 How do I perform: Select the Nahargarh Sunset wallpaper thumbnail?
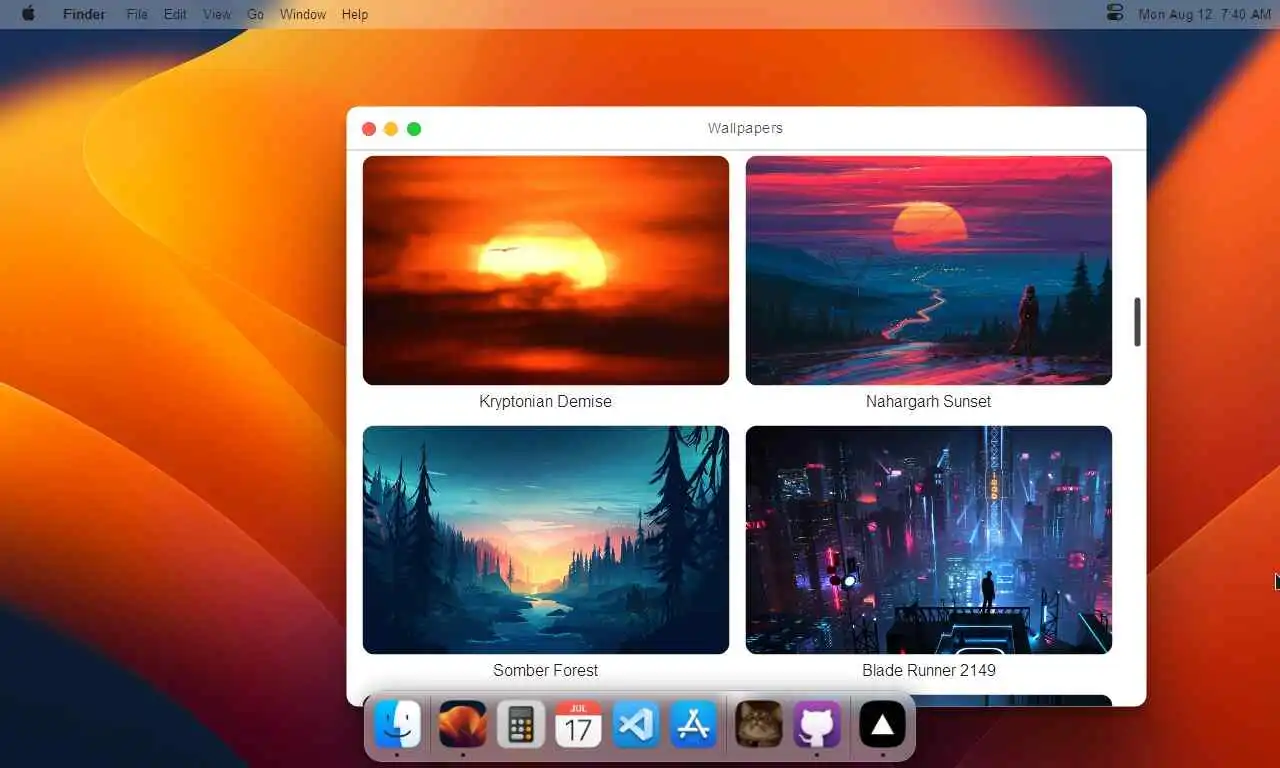tap(929, 270)
